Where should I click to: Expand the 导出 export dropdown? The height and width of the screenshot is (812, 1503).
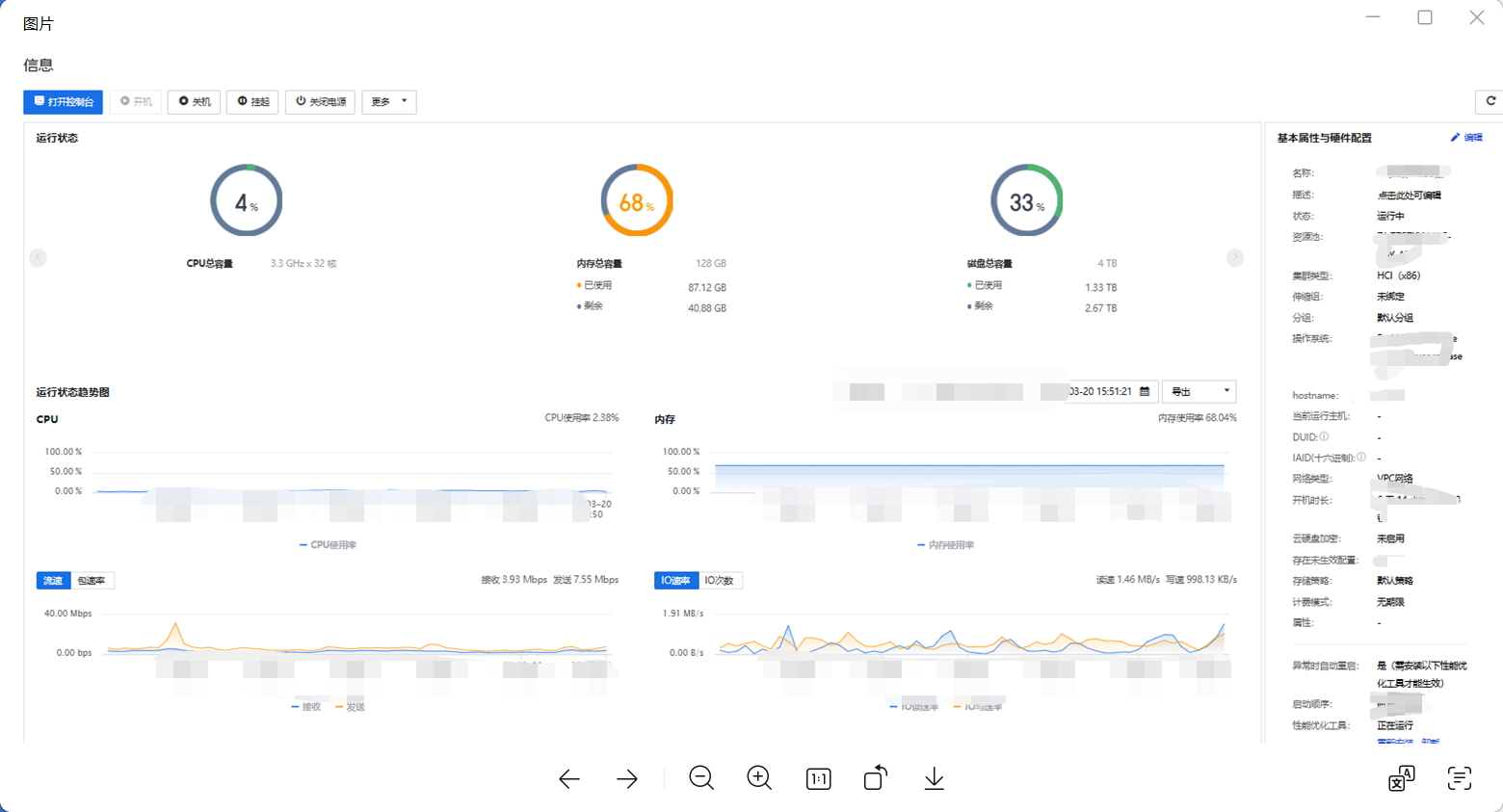[x=1199, y=392]
